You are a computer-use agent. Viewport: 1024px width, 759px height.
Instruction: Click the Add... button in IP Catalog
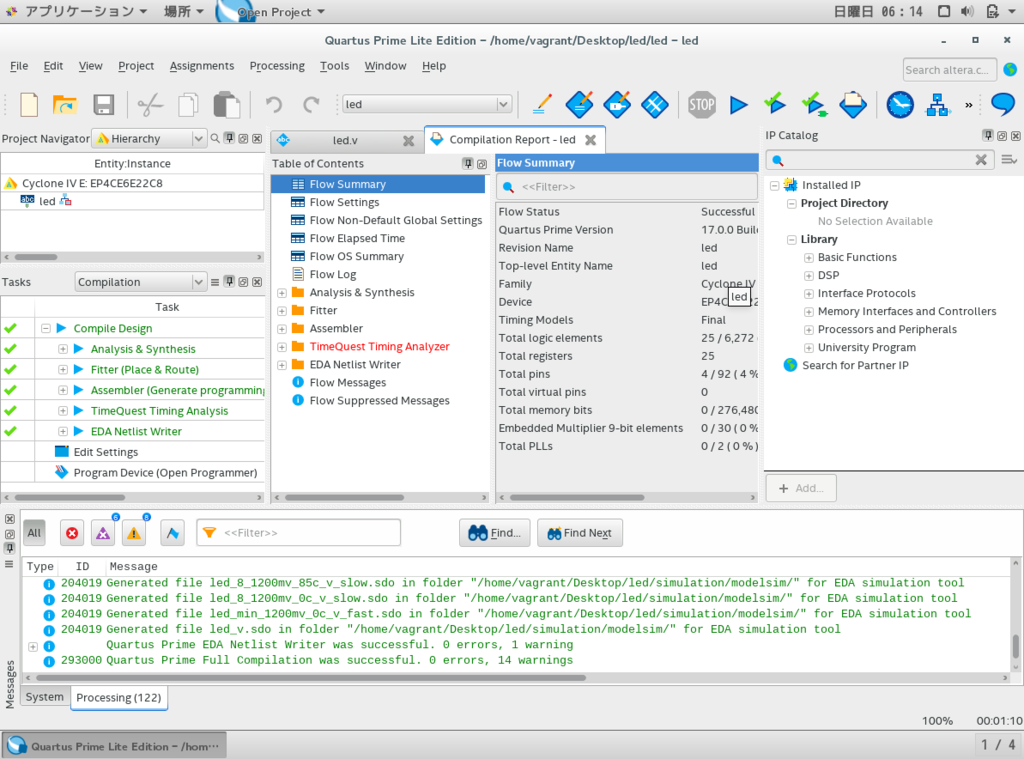click(801, 489)
